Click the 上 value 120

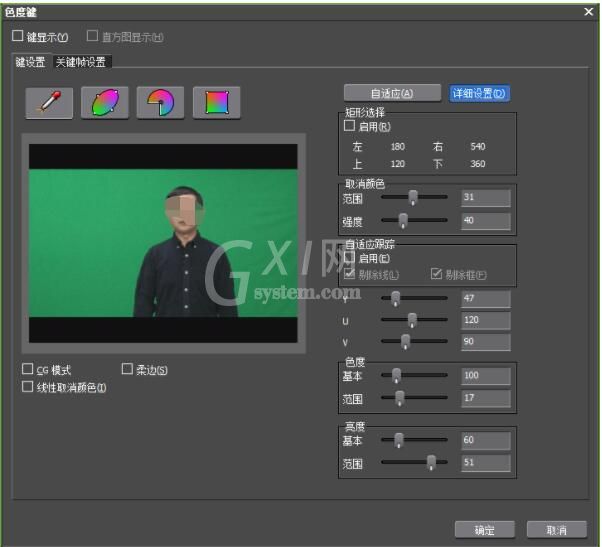pyautogui.click(x=398, y=164)
